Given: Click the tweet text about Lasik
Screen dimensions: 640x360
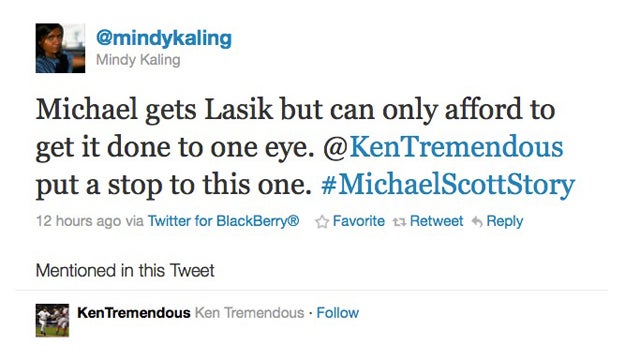Looking at the screenshot, I should [305, 147].
